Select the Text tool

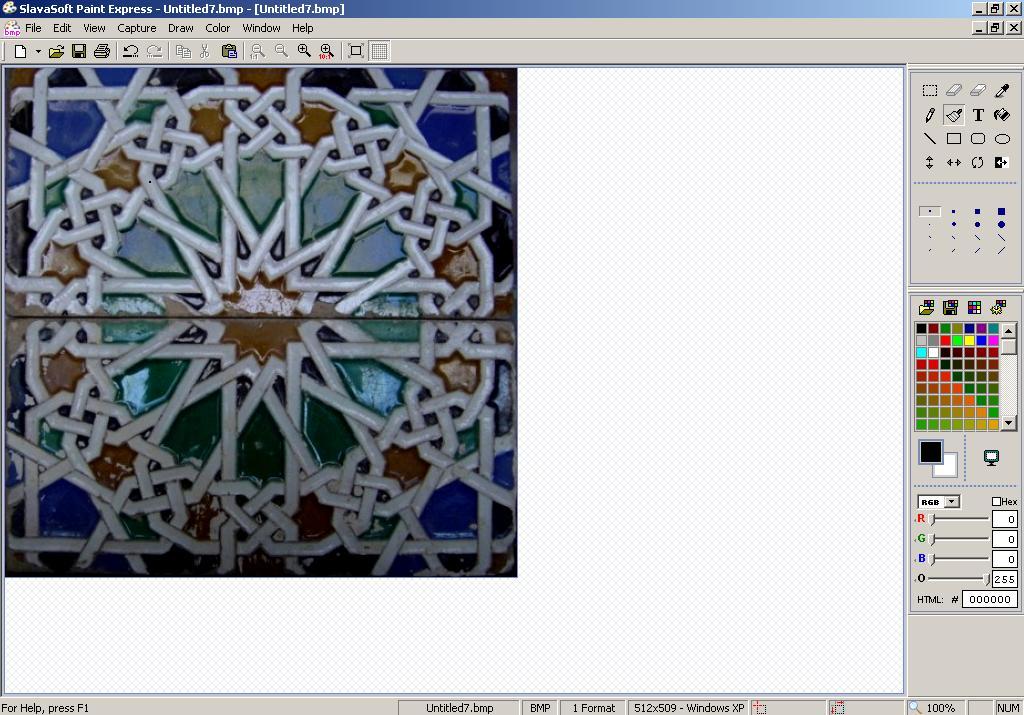[978, 115]
